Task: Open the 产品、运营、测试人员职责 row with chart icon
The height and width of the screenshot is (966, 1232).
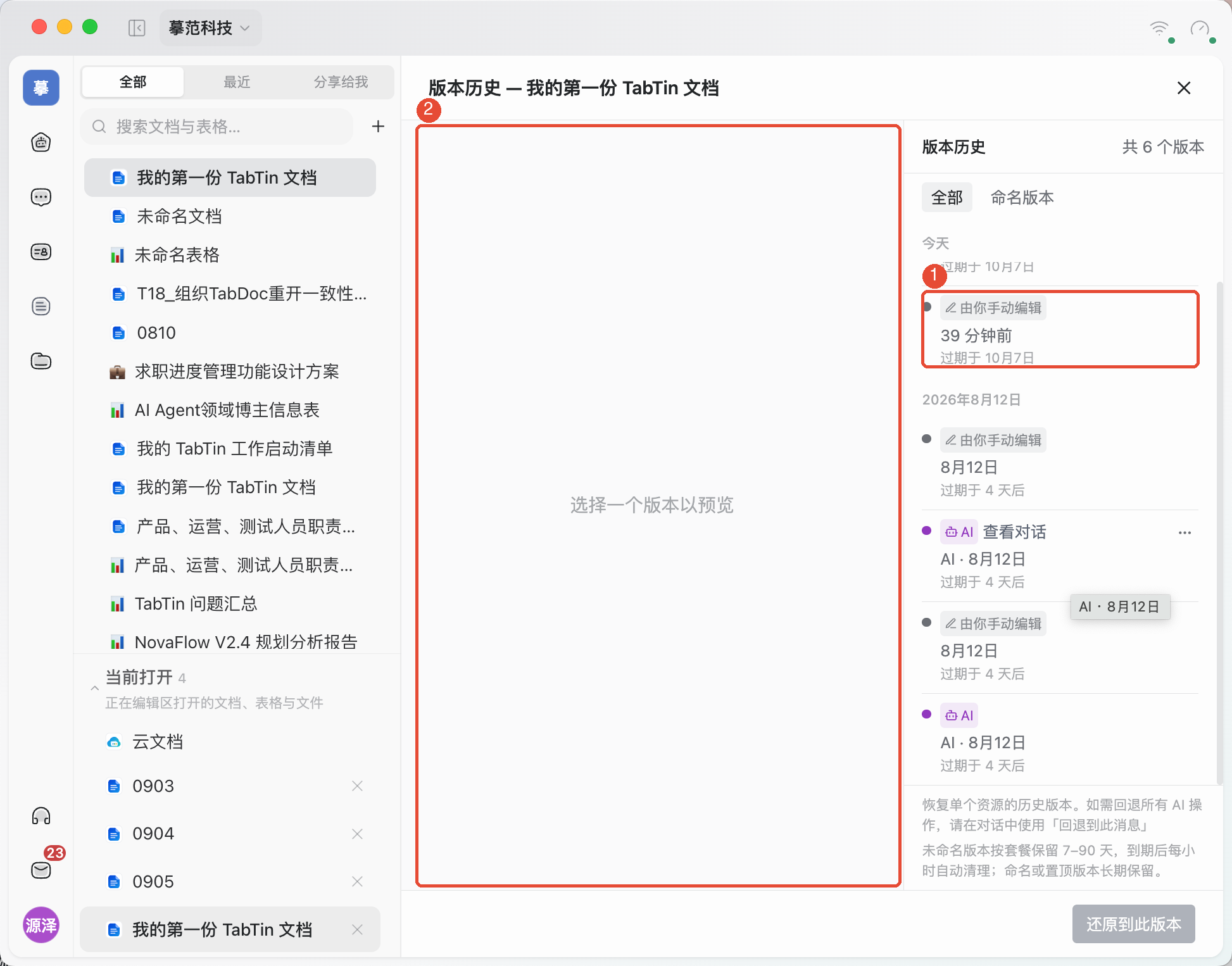Action: [x=230, y=565]
